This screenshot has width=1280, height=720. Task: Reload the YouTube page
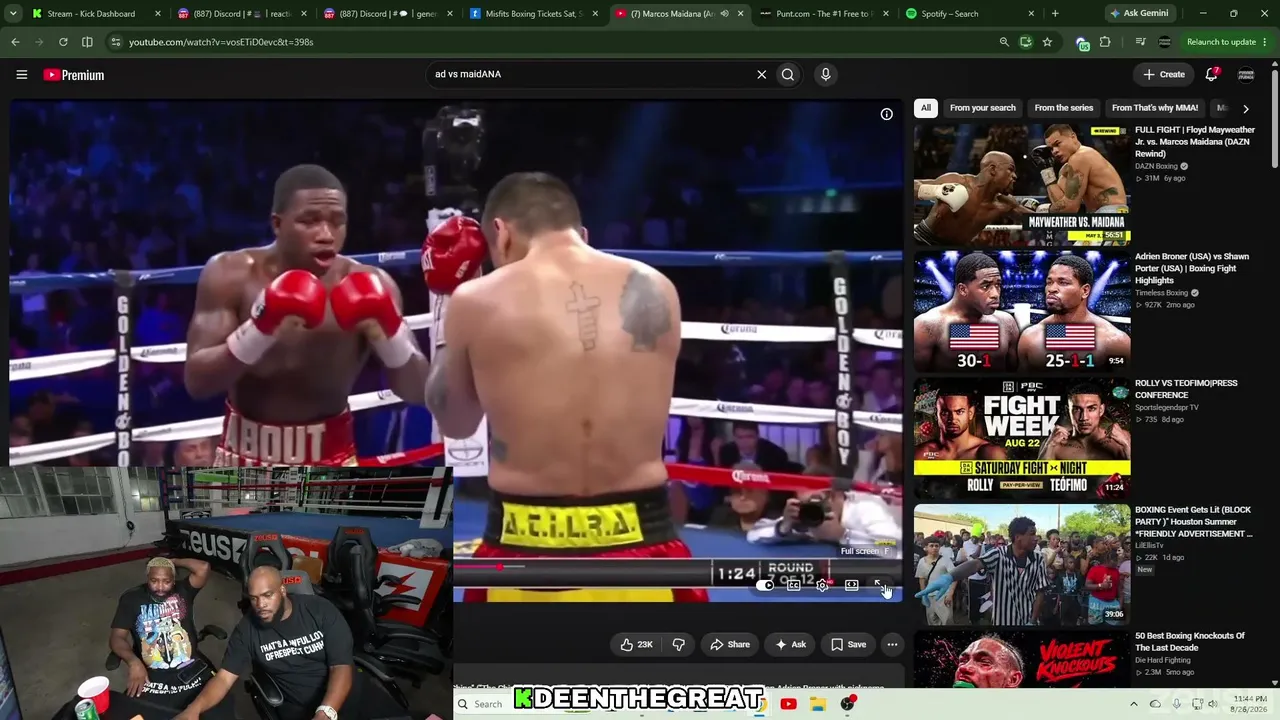pos(63,42)
